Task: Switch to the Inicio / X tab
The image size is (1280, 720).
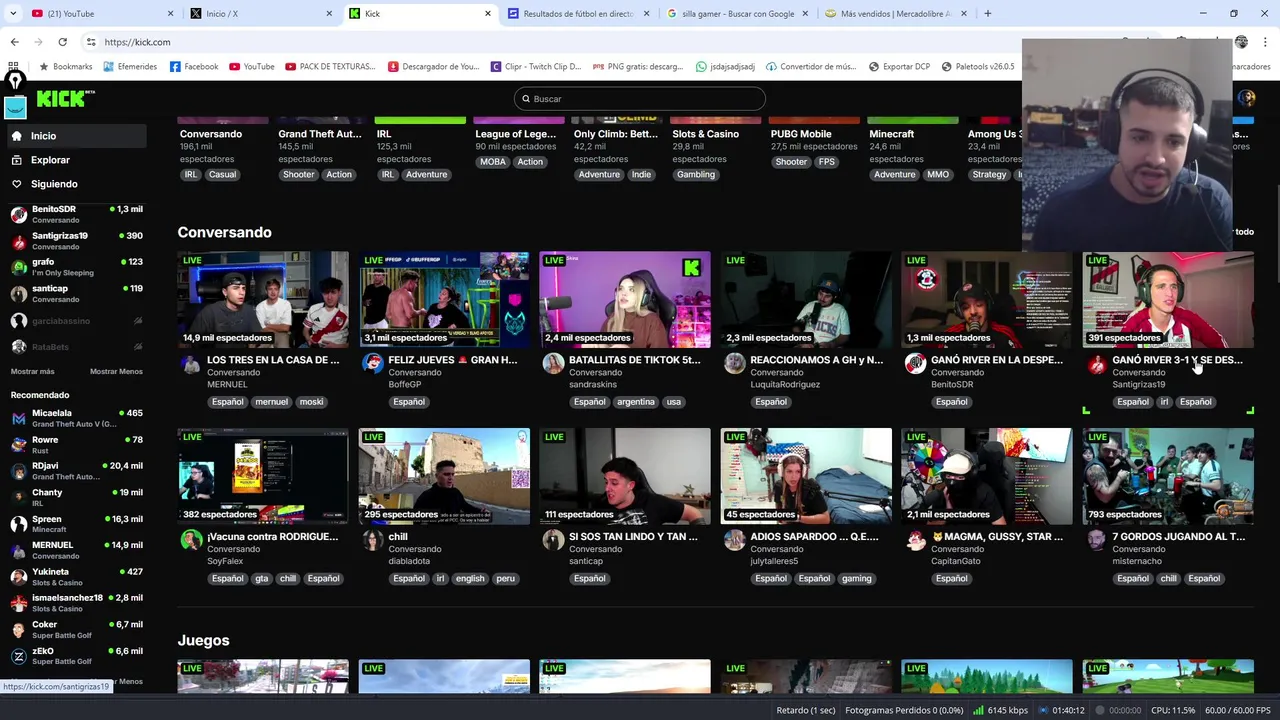Action: tap(260, 14)
